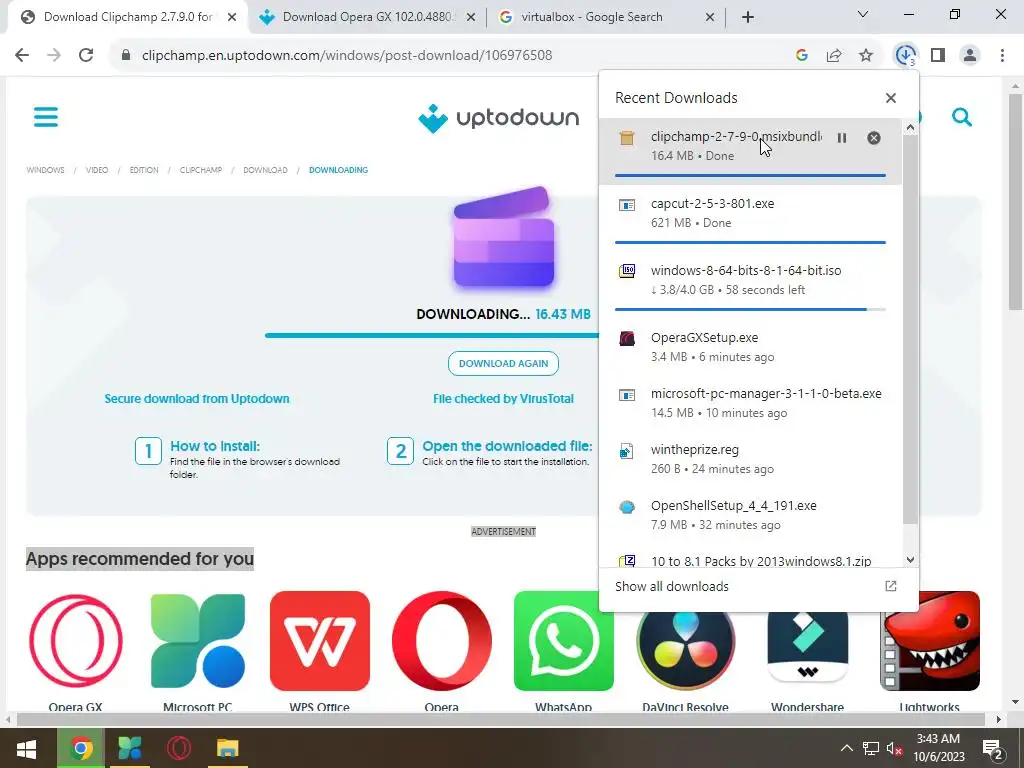Cancel the clipchamp msixbundle download
This screenshot has height=768, width=1024.
point(874,138)
